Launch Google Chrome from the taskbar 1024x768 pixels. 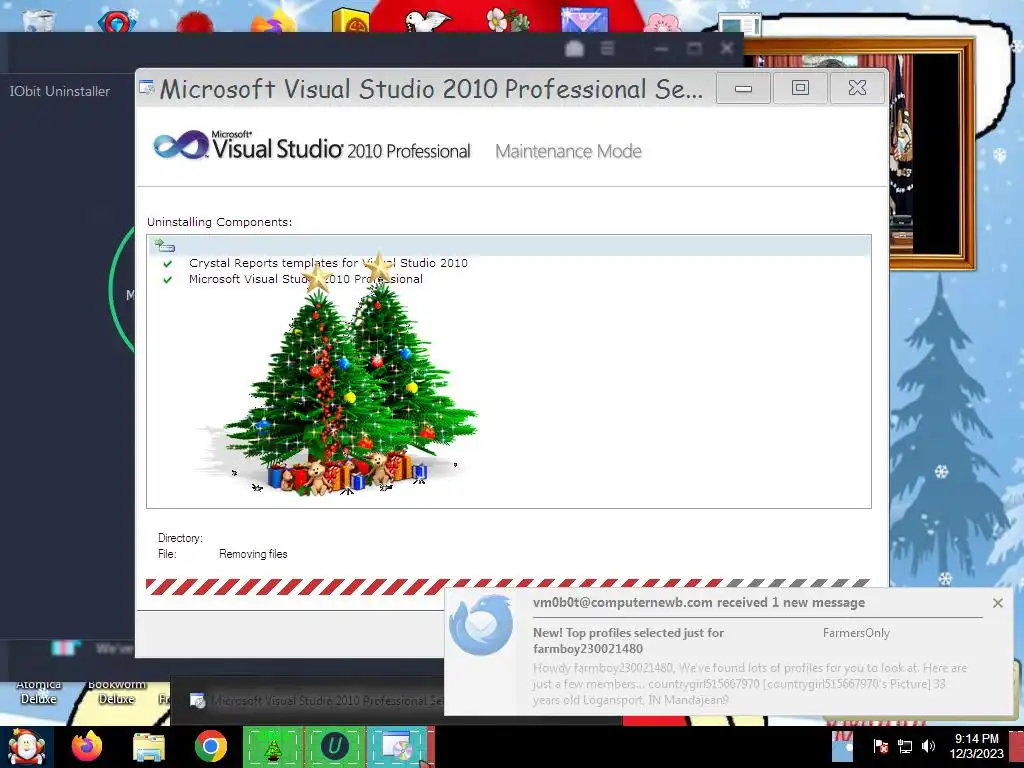click(x=210, y=747)
